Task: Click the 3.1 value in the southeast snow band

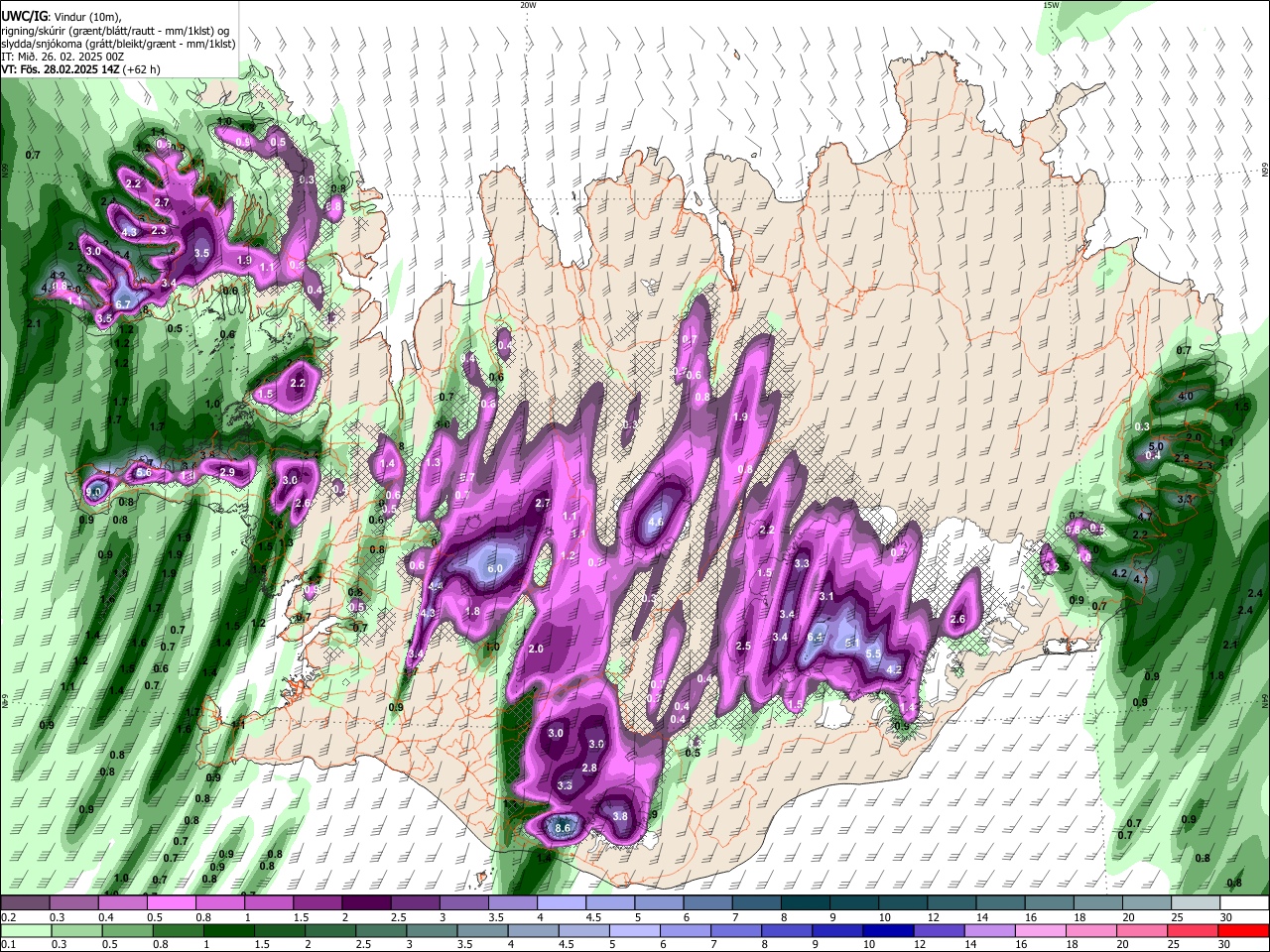Action: tap(826, 596)
